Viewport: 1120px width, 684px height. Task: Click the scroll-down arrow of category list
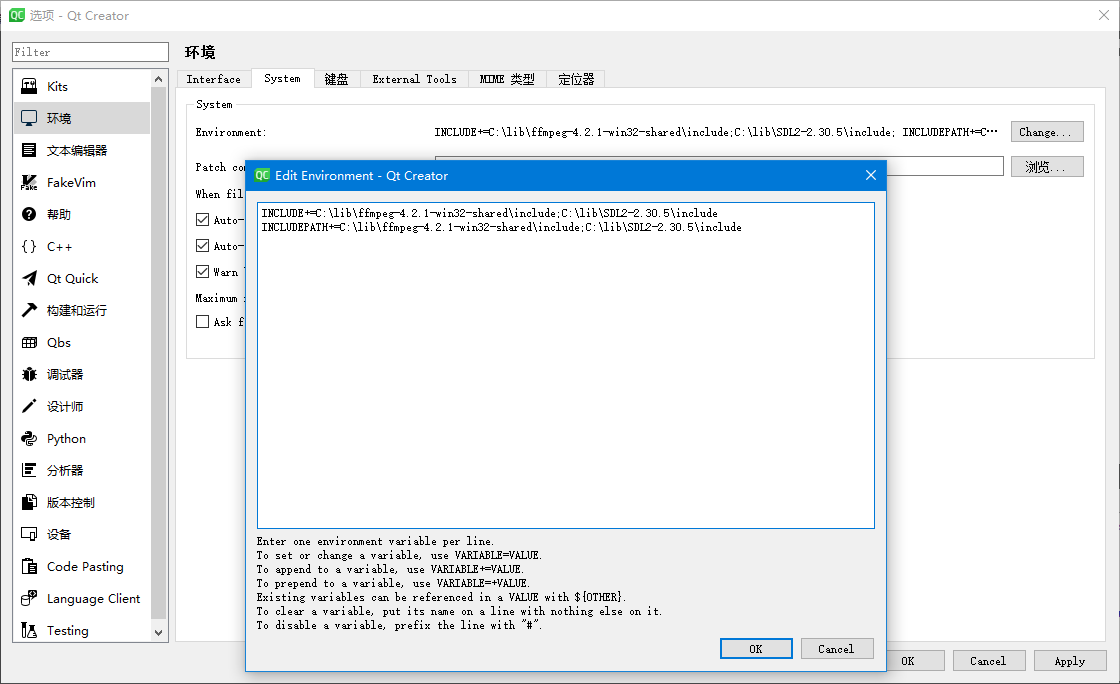point(159,633)
